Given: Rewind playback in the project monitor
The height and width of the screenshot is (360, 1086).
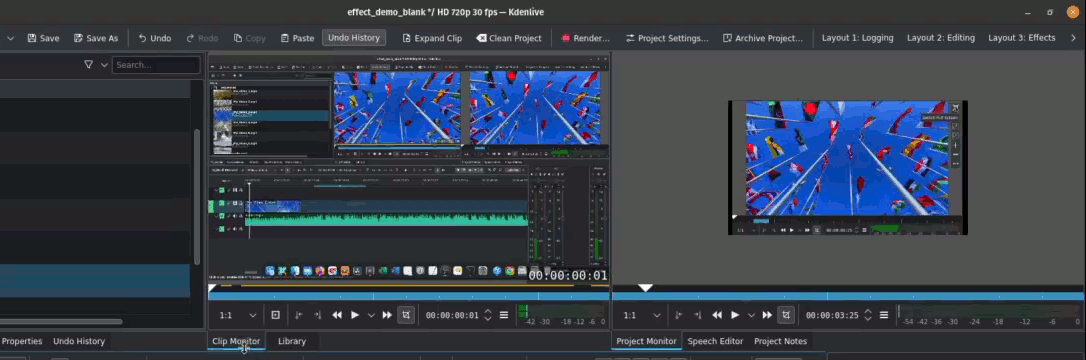Looking at the screenshot, I should coord(718,315).
